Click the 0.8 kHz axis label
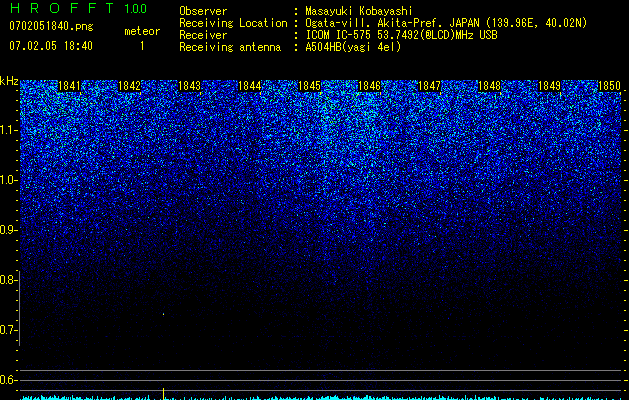The width and height of the screenshot is (629, 400). 8,280
